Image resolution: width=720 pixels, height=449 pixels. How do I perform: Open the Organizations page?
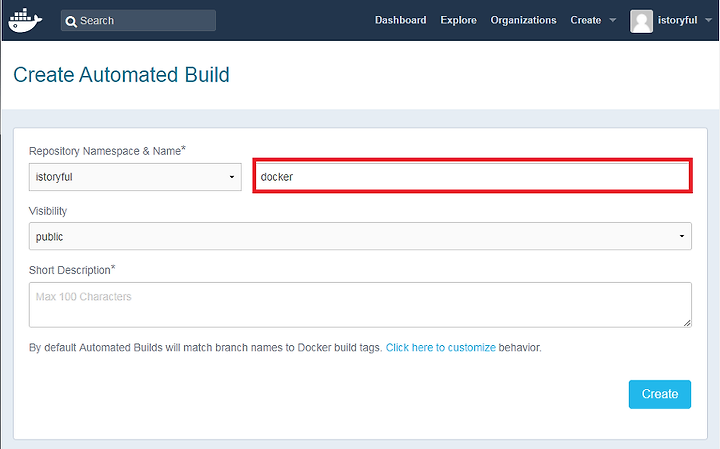523,20
